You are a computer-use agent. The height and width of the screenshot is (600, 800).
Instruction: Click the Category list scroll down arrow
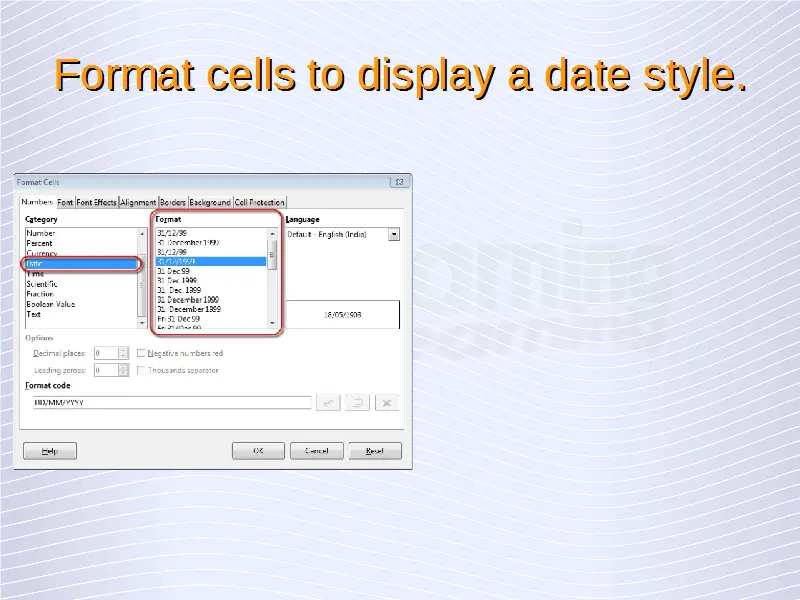point(140,324)
